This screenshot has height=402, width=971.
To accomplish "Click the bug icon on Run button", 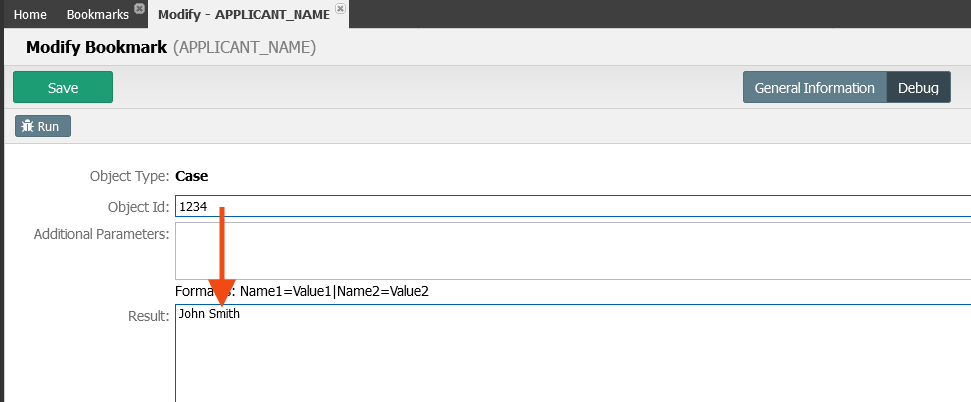I will tap(27, 126).
